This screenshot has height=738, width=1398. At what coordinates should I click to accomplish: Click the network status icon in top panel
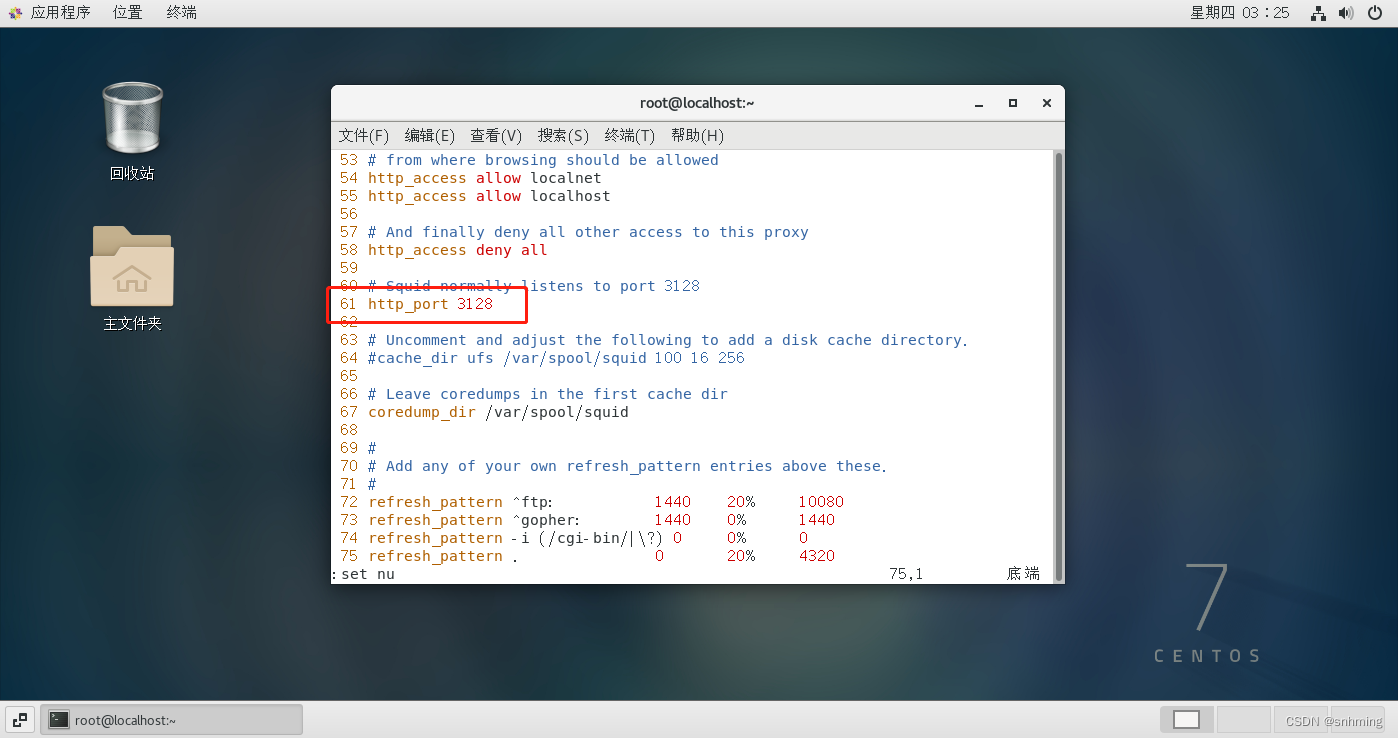click(x=1318, y=13)
